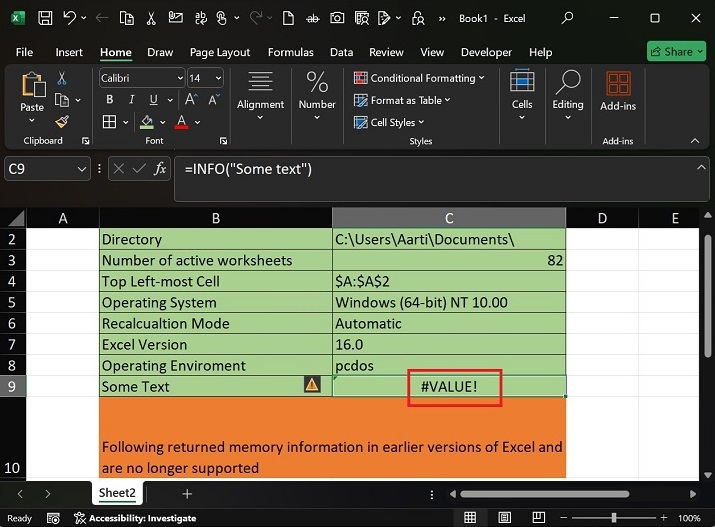Click the Cut scissors icon in Clipboard
The height and width of the screenshot is (527, 715).
coord(62,79)
